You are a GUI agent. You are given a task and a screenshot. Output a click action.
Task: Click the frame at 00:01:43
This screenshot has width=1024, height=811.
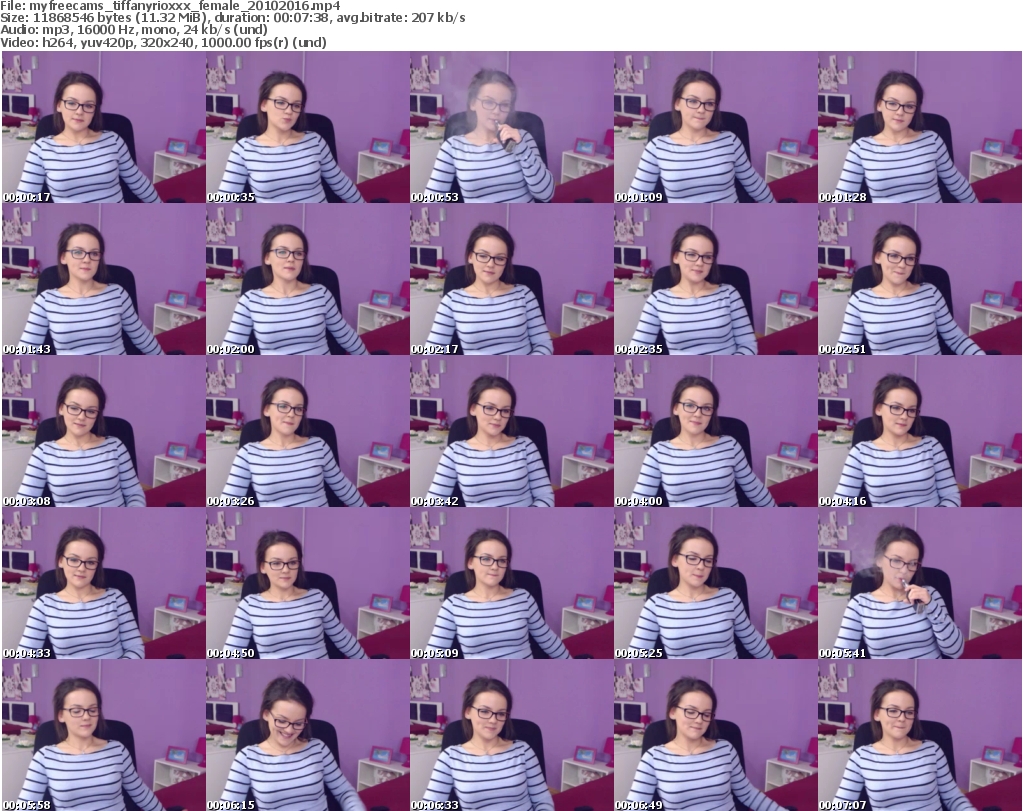pyautogui.click(x=104, y=279)
